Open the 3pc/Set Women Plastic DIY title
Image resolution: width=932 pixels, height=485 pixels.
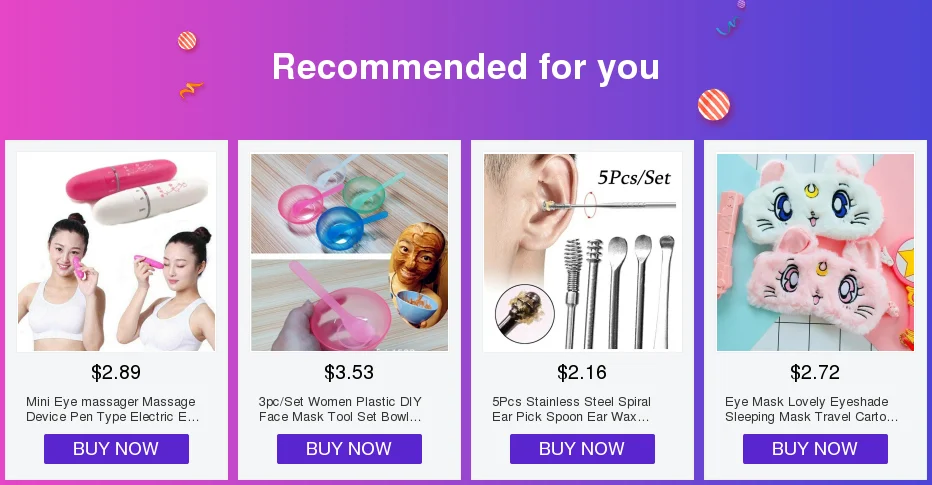click(340, 409)
